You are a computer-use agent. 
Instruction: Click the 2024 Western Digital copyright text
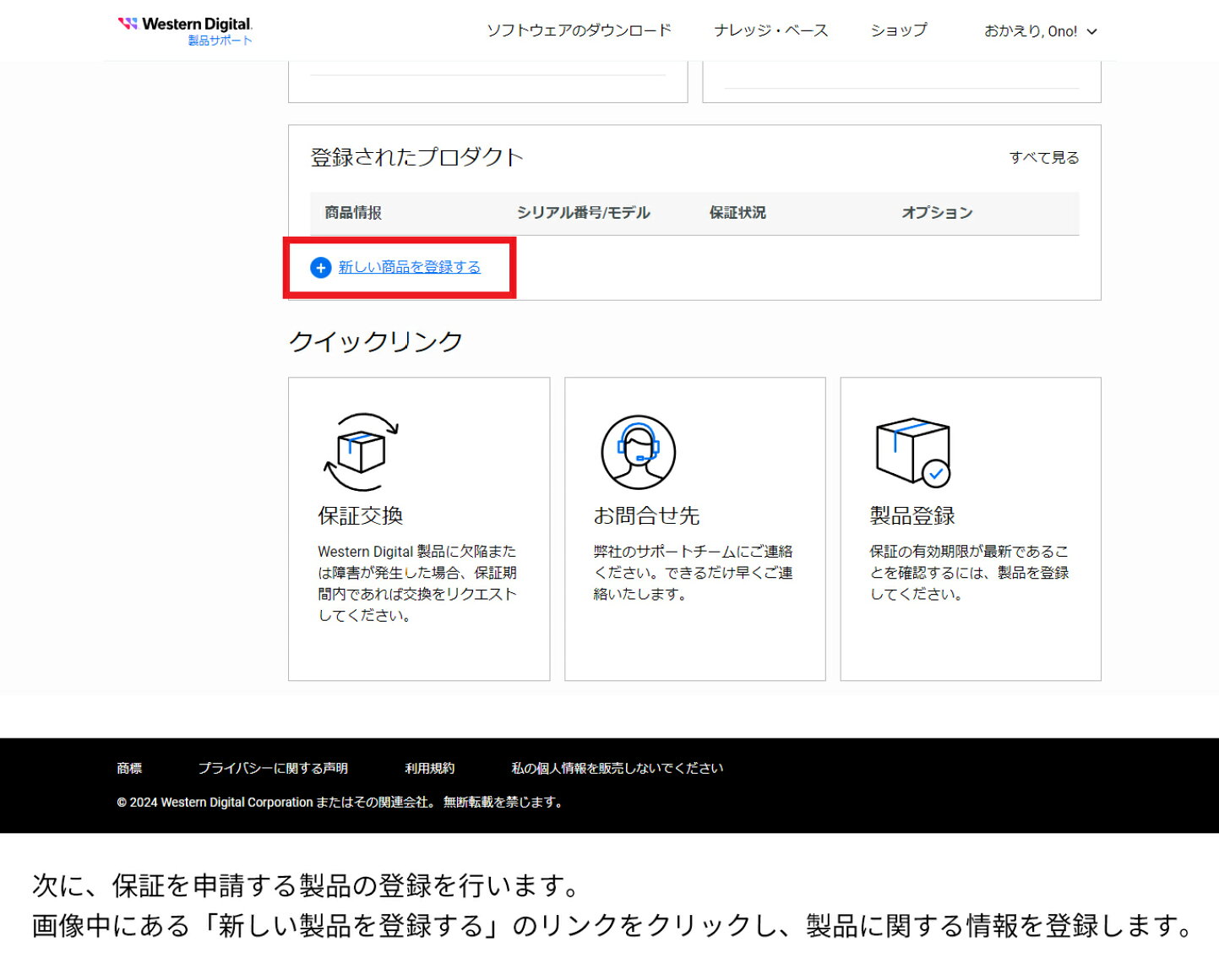(x=340, y=802)
